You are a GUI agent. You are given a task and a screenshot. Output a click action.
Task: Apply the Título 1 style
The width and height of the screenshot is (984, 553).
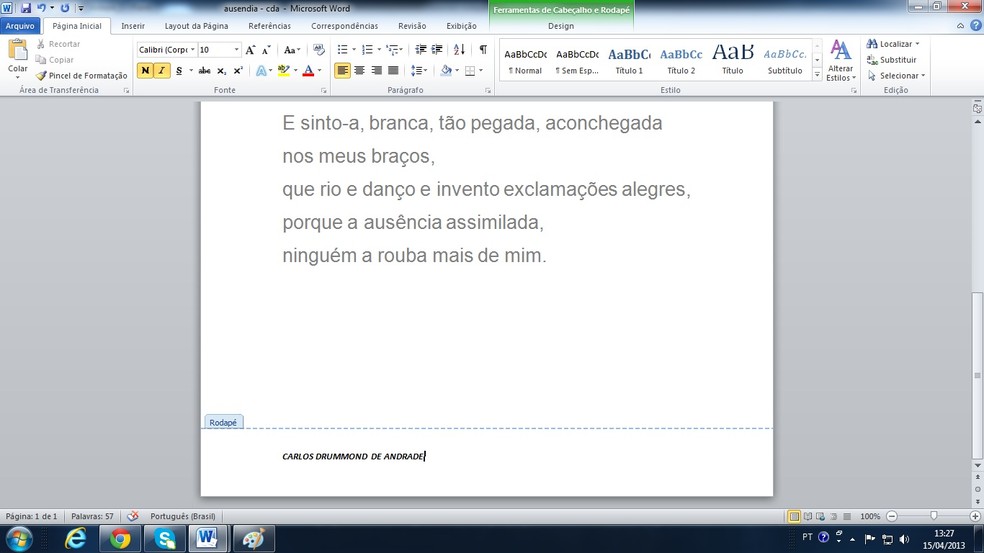point(629,60)
